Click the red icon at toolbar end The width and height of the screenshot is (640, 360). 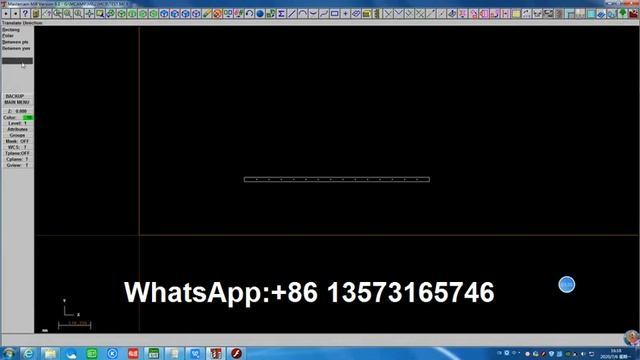pyautogui.click(x=633, y=14)
